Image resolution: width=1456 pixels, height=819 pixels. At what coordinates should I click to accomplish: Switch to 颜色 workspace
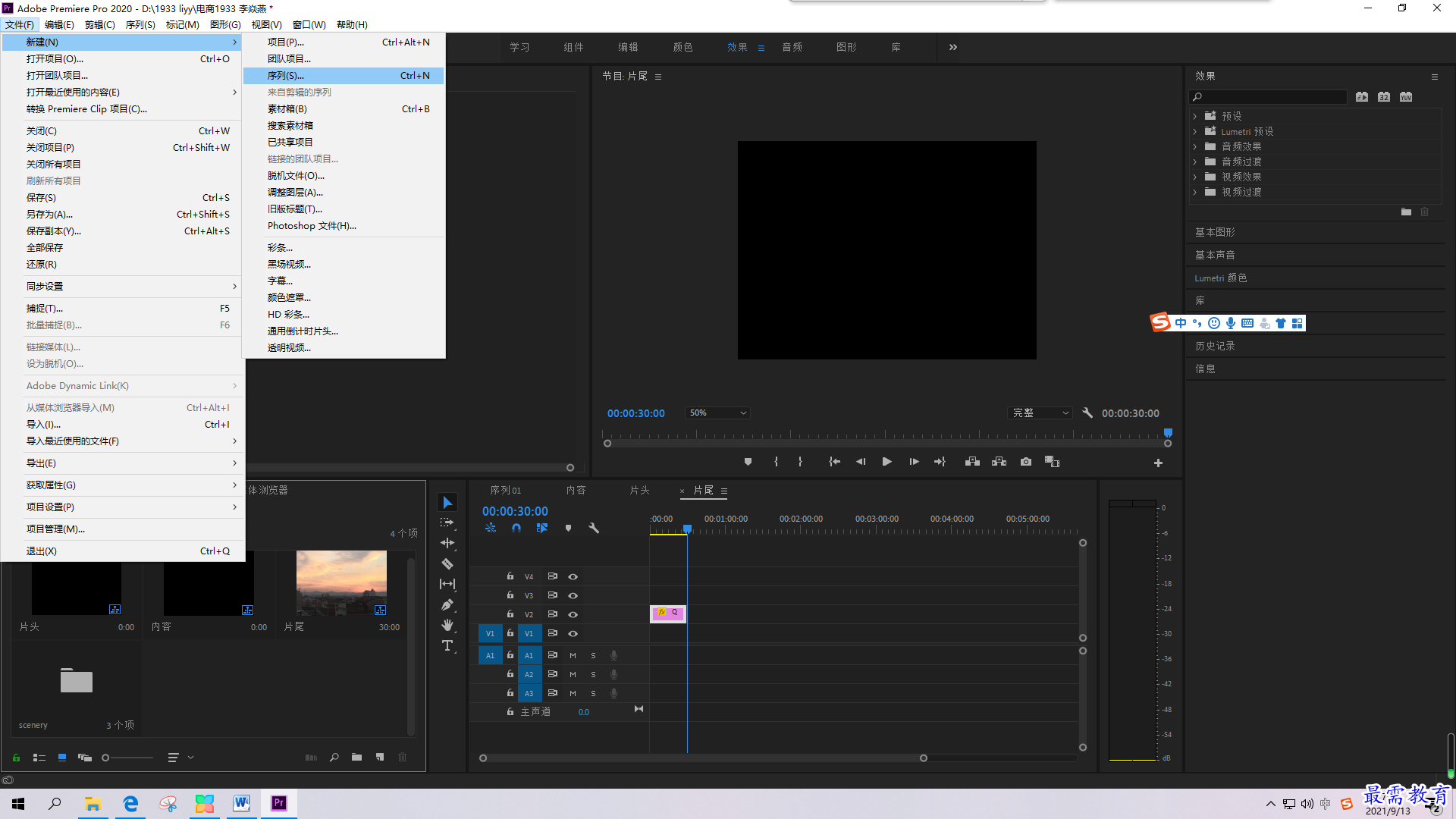tap(682, 47)
